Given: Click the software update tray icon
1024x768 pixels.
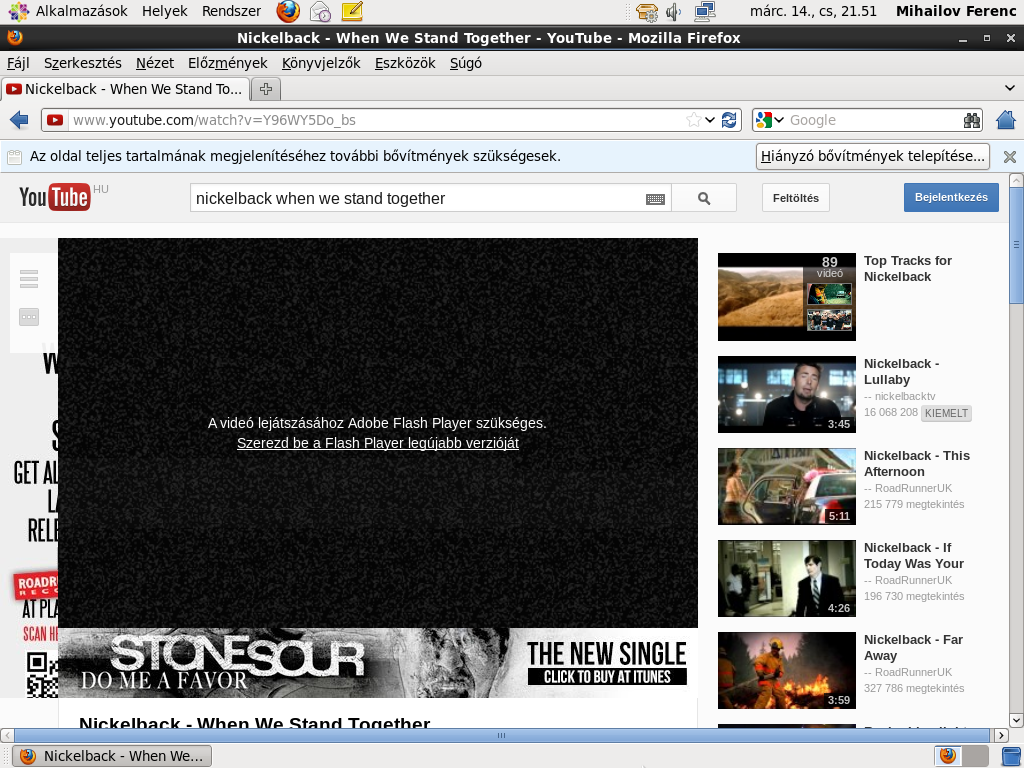Looking at the screenshot, I should (647, 11).
